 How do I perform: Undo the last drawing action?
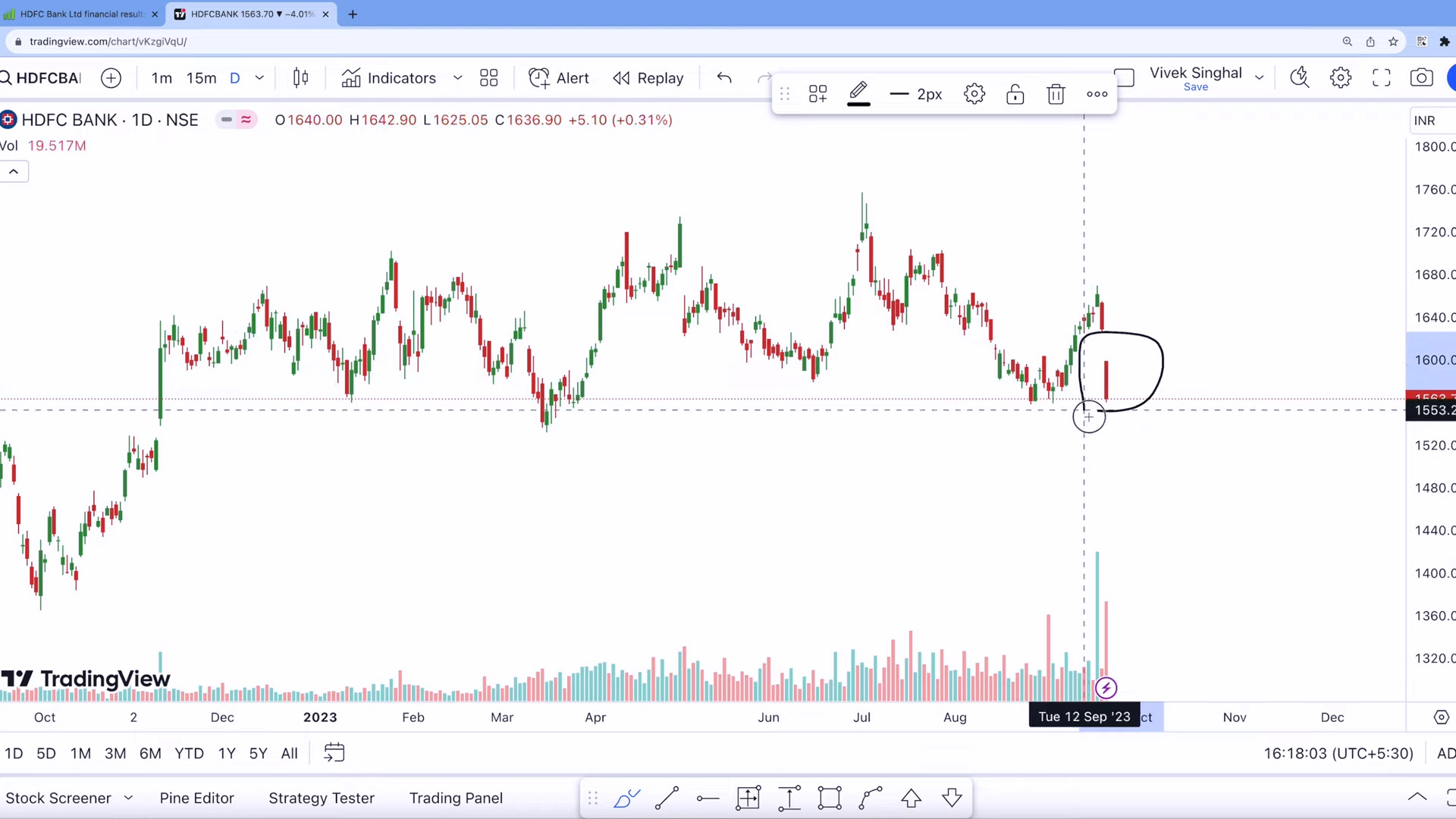pos(724,78)
